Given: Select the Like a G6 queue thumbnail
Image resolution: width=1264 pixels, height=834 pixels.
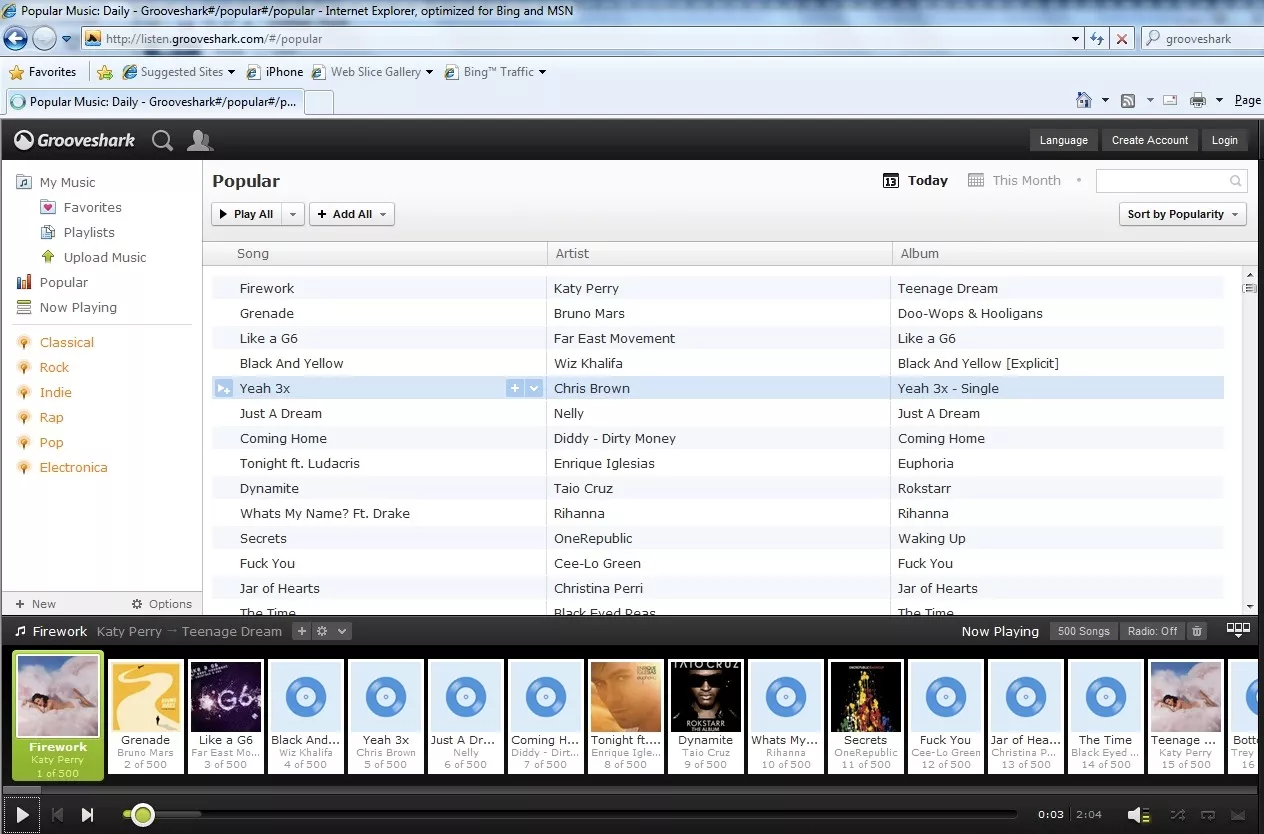Looking at the screenshot, I should coord(226,715).
